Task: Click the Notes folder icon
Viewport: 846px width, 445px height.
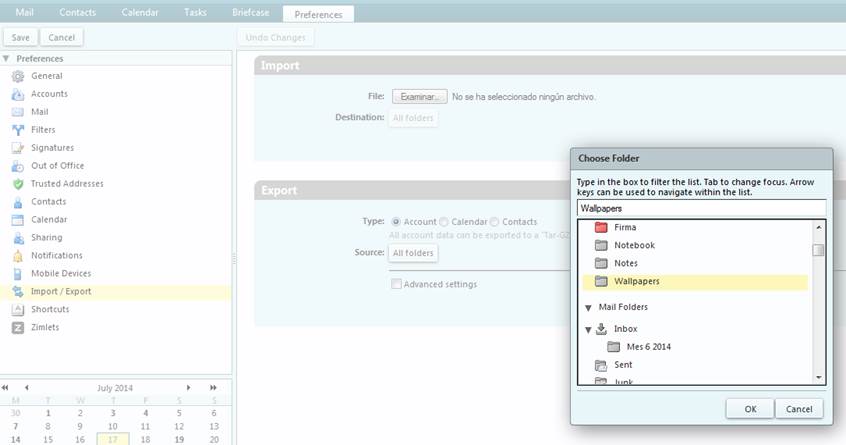Action: pyautogui.click(x=601, y=263)
